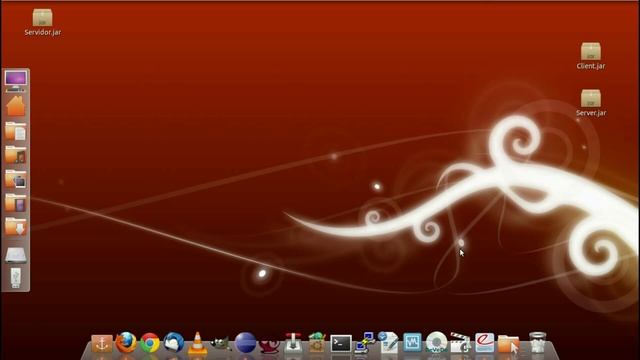This screenshot has height=360, width=640.
Task: Open the notepad-and-pencil text editor icon
Action: pyautogui.click(x=388, y=342)
